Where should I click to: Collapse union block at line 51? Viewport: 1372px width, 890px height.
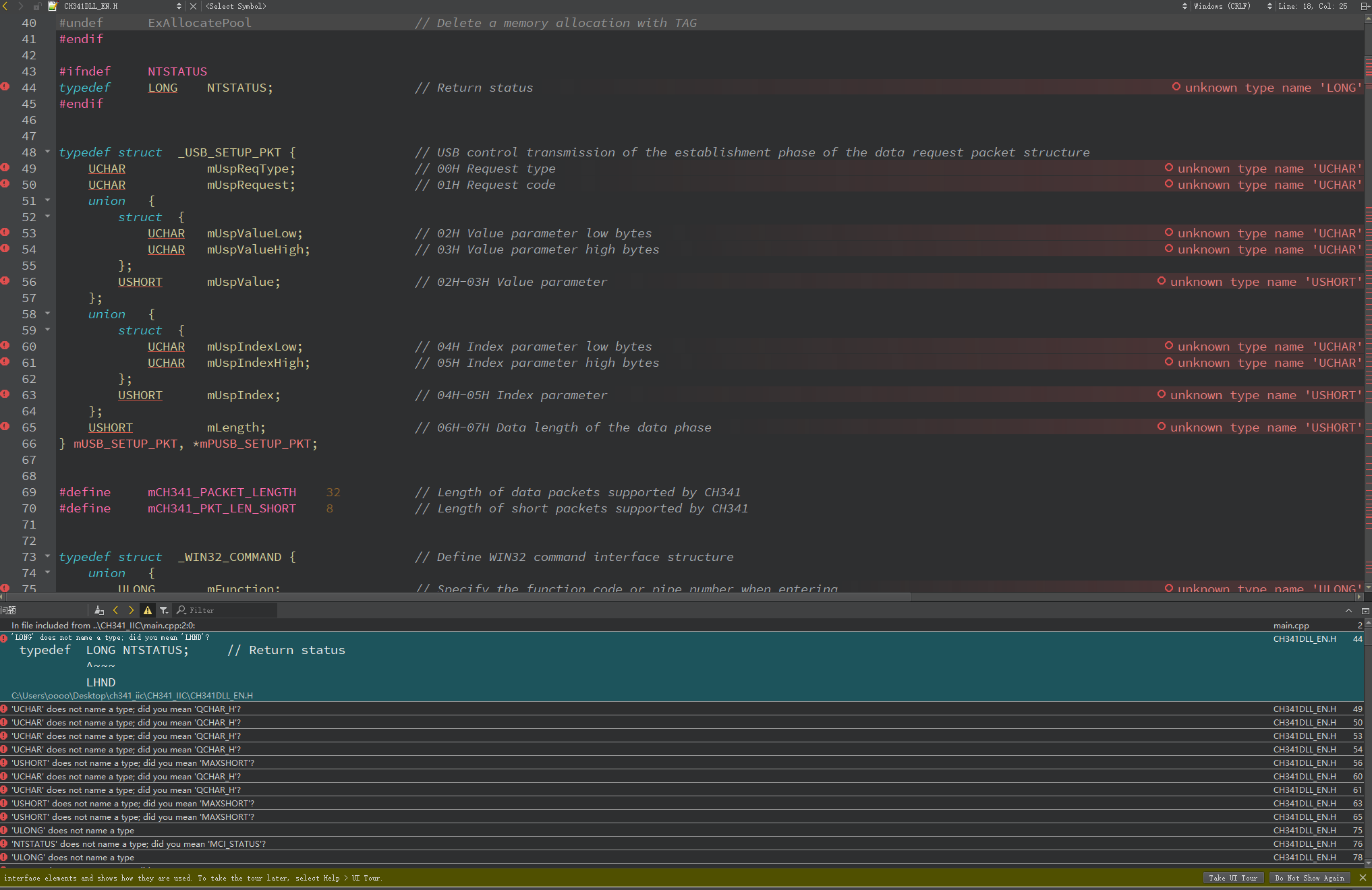point(48,200)
